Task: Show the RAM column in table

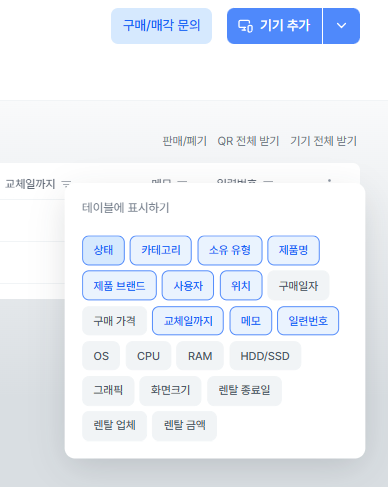Action: [200, 356]
